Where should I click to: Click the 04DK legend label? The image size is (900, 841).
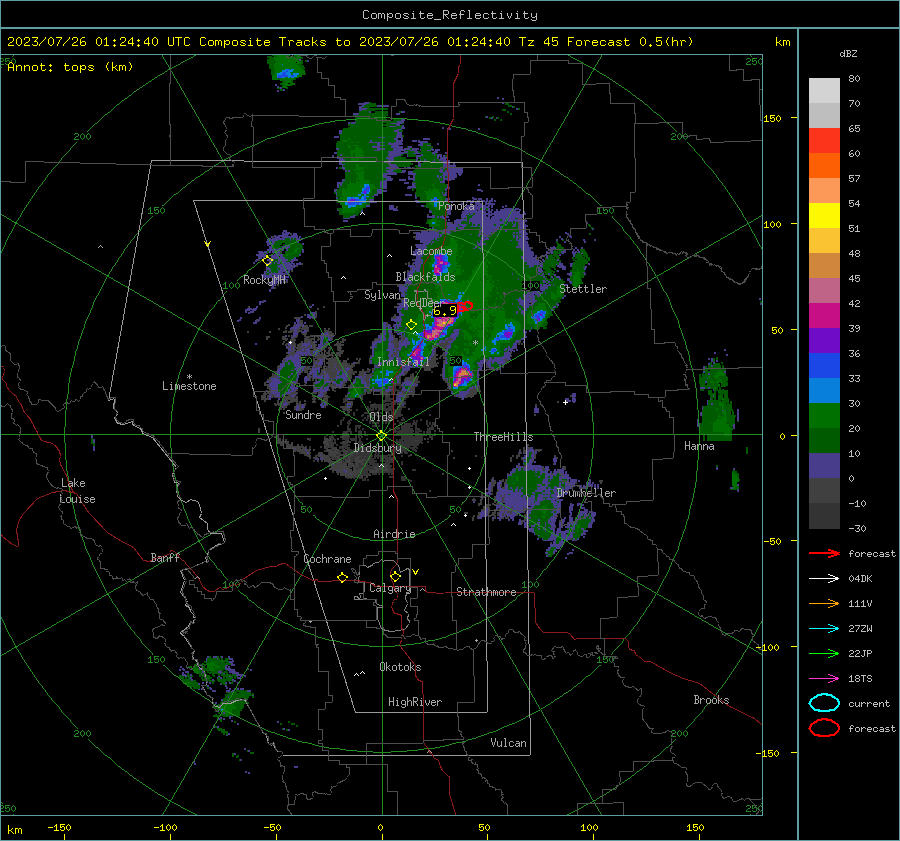click(860, 579)
